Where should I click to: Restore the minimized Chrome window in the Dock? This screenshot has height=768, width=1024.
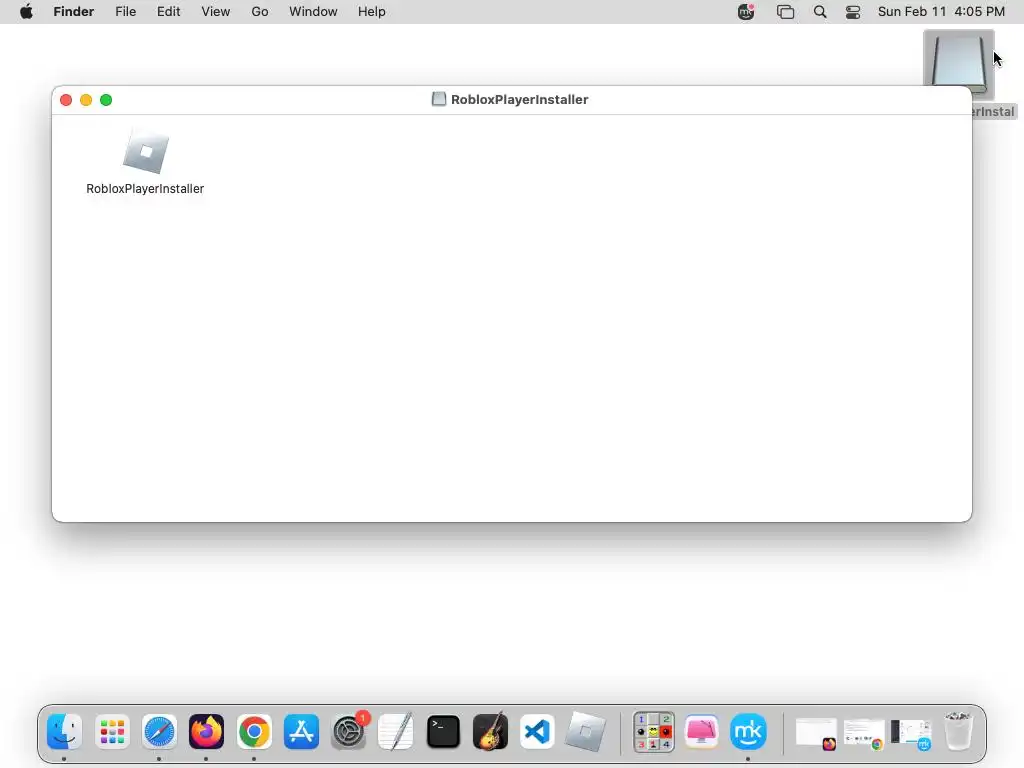[864, 734]
